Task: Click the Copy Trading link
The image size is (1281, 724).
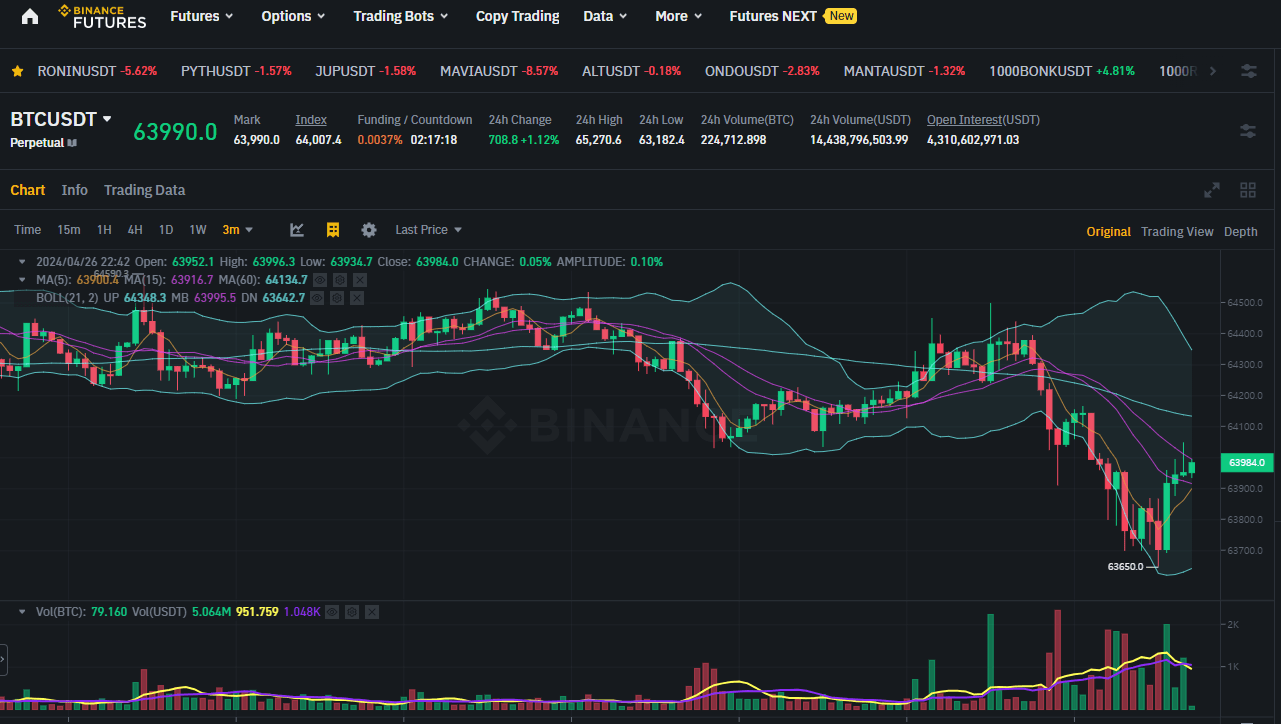Action: point(517,16)
